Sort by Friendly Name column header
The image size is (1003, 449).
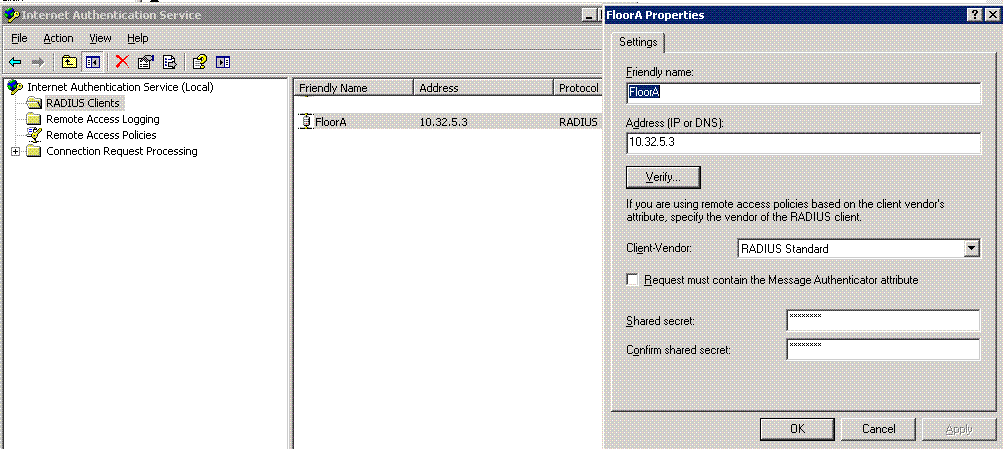[354, 88]
